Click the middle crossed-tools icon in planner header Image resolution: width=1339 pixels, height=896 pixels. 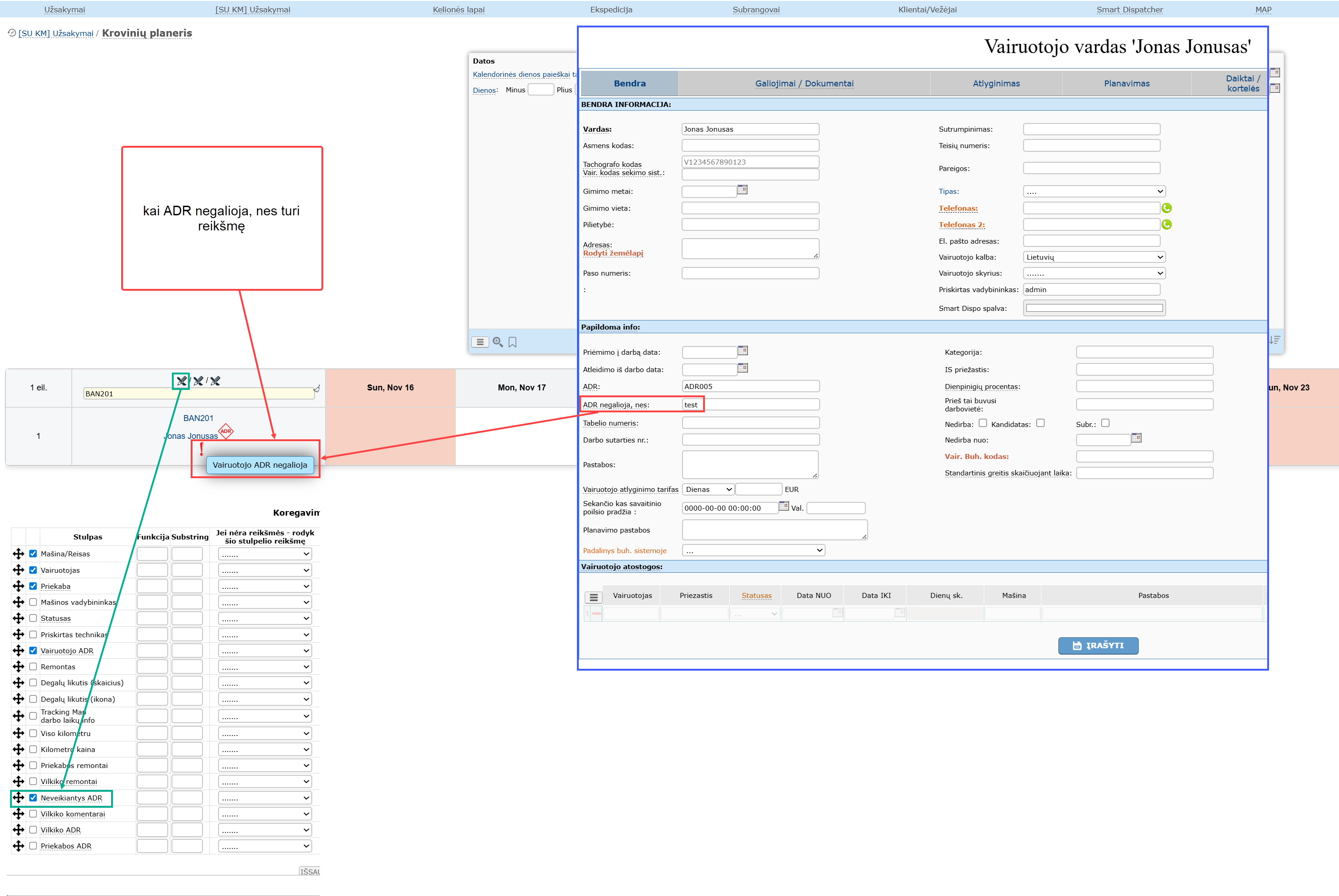198,381
